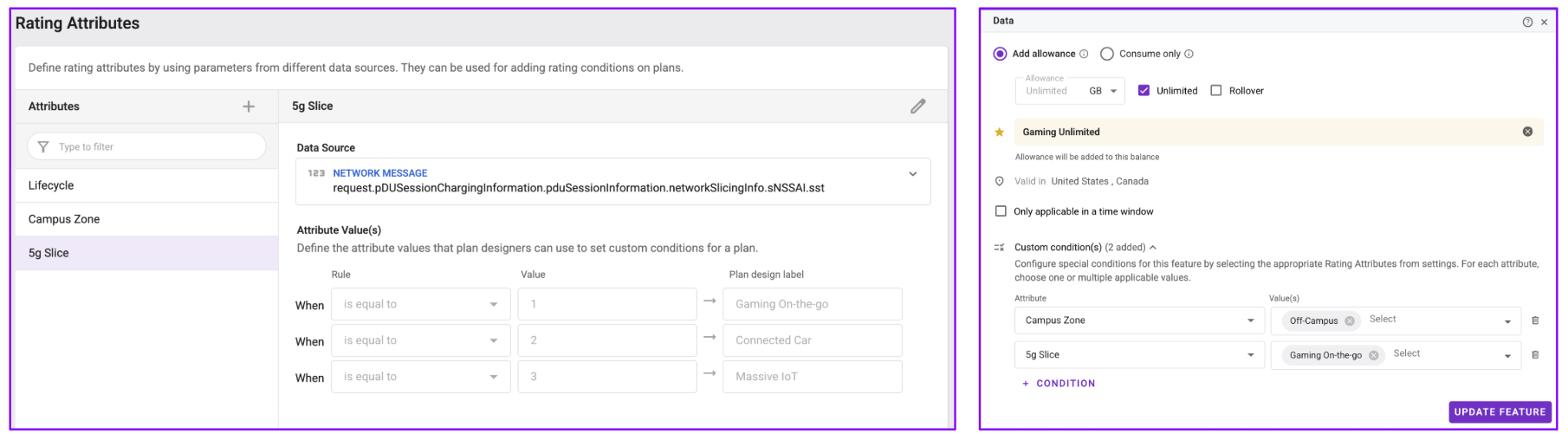
Task: Remove the Gaming On-the-go value chip
Action: [1373, 355]
